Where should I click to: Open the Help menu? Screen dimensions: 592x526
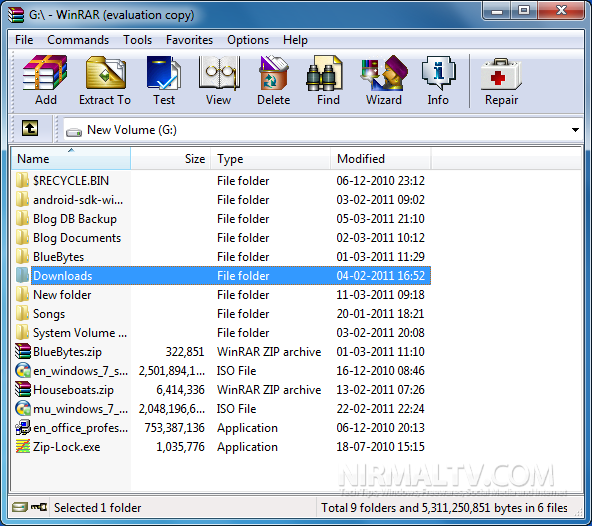pyautogui.click(x=295, y=40)
